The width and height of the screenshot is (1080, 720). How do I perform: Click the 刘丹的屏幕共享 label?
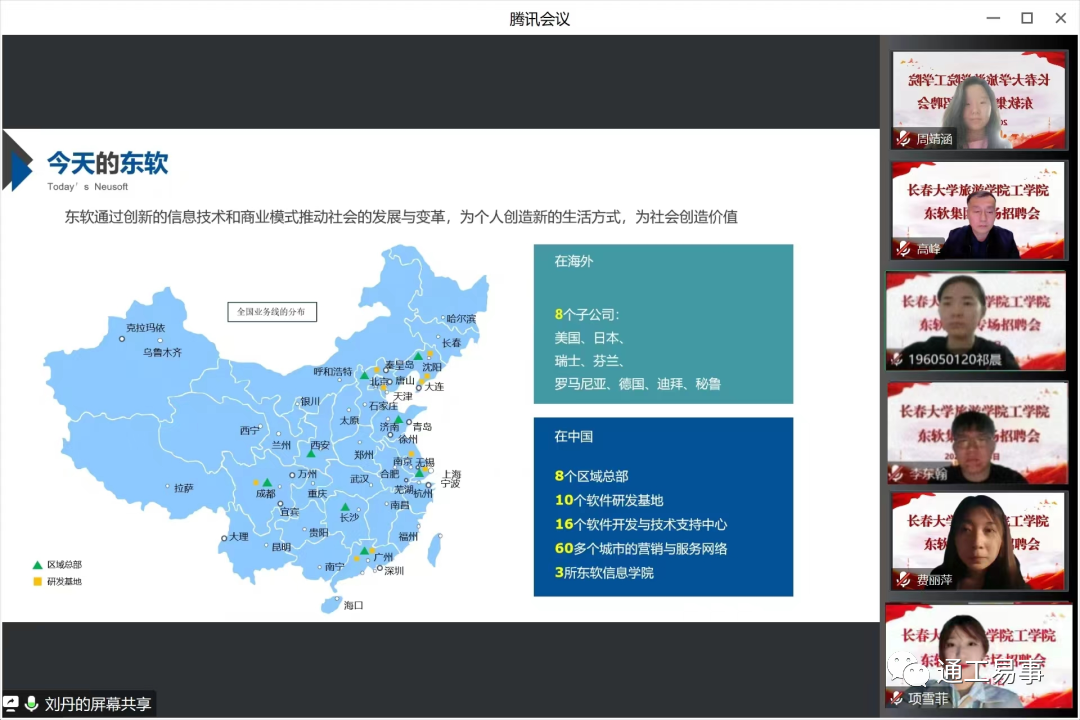coord(98,704)
